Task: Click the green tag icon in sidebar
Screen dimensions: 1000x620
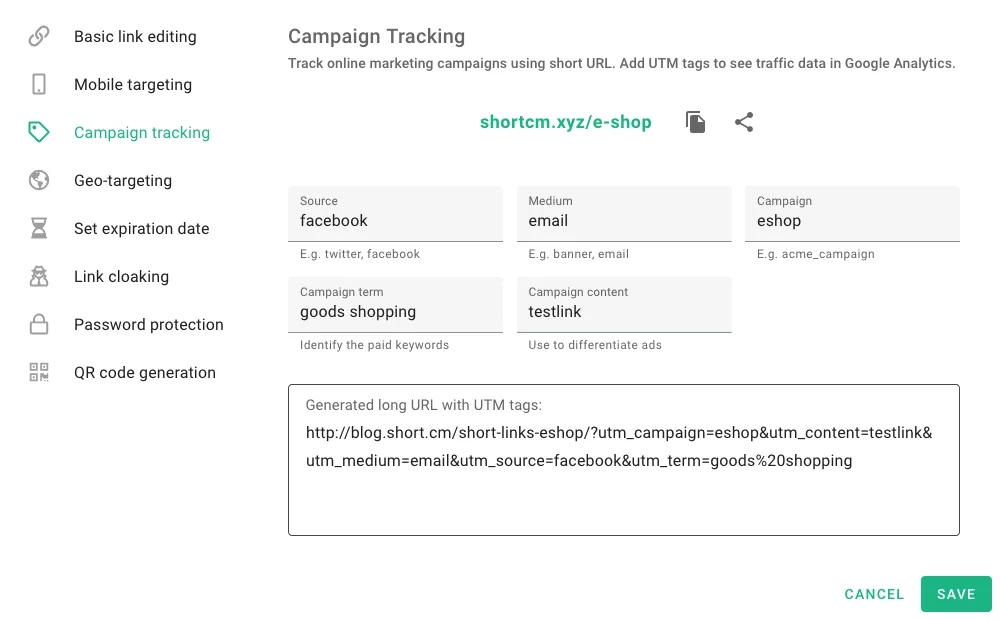Action: 39,133
